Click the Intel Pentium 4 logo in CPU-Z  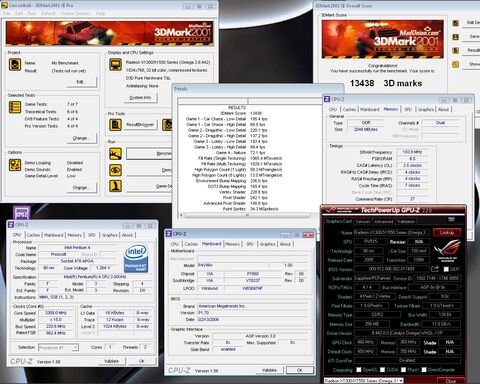[x=136, y=258]
